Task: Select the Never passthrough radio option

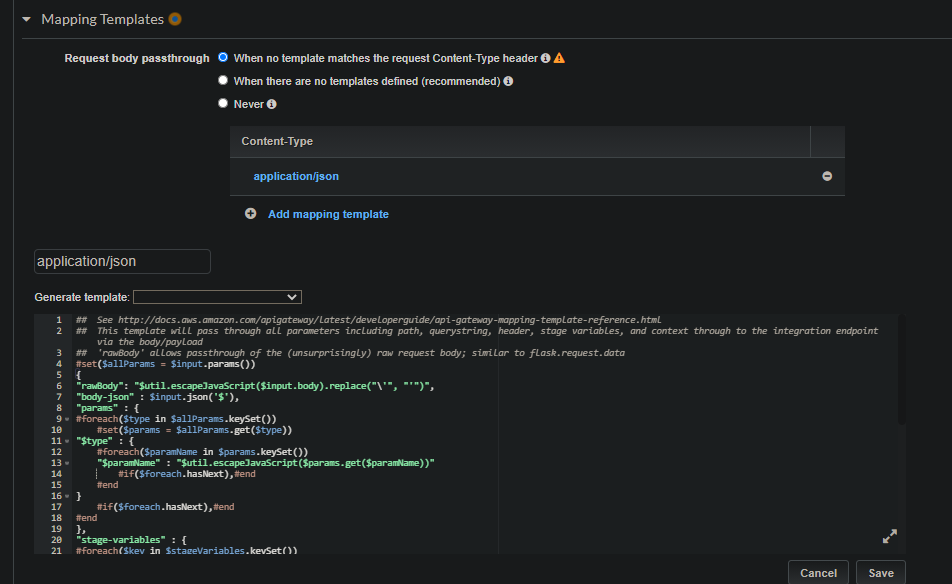Action: (223, 103)
